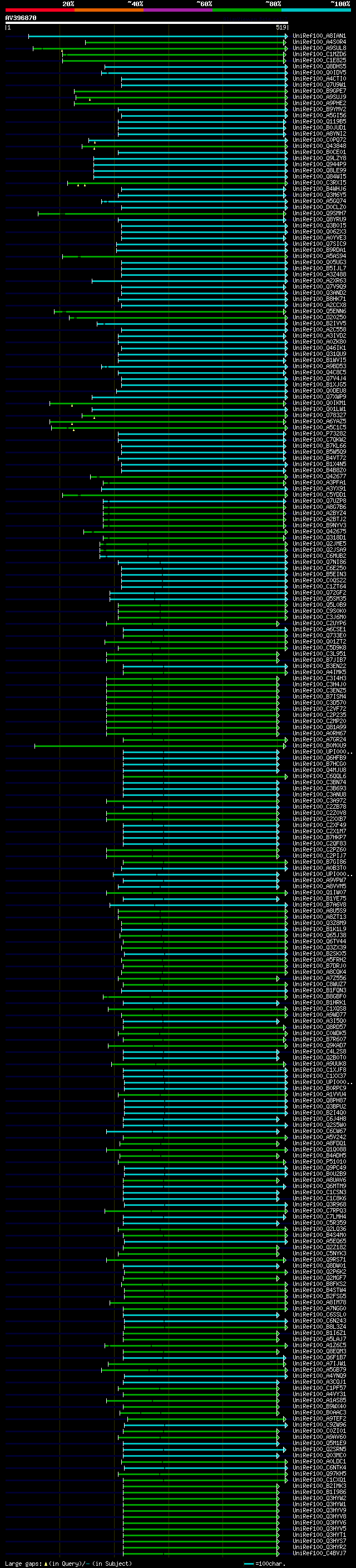The height and width of the screenshot is (1568, 356).
Task: Select label UniRef100_B2IMK3
Action: point(319,1486)
